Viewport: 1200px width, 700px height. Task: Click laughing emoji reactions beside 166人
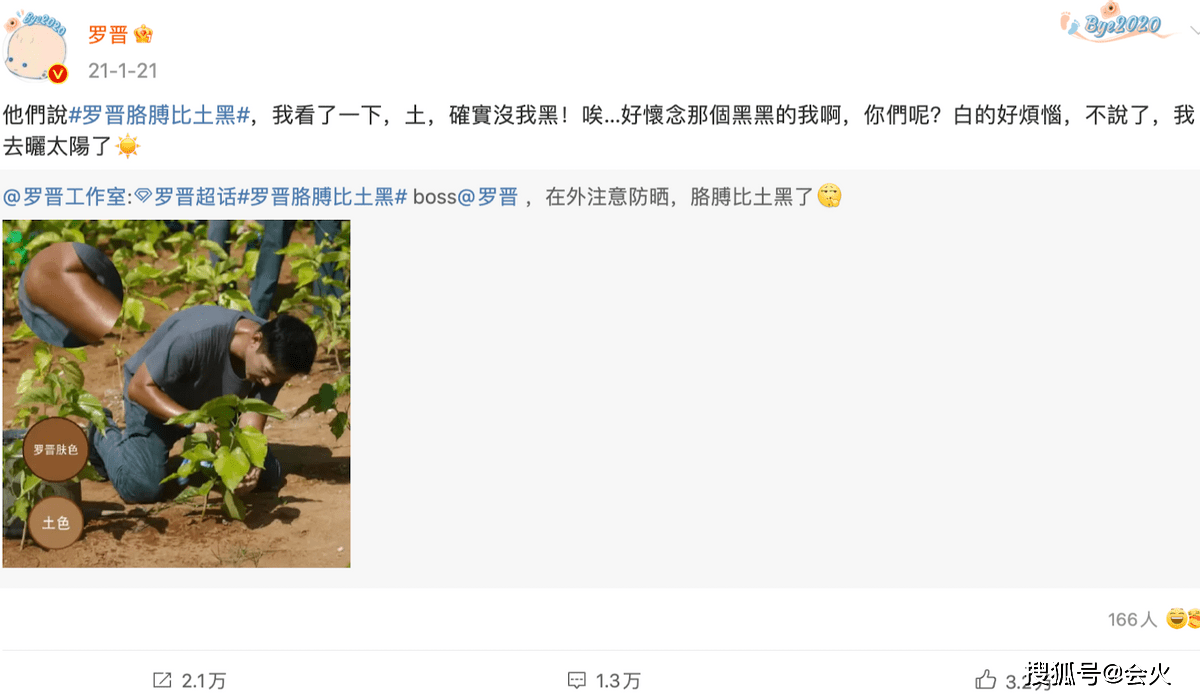click(1182, 619)
